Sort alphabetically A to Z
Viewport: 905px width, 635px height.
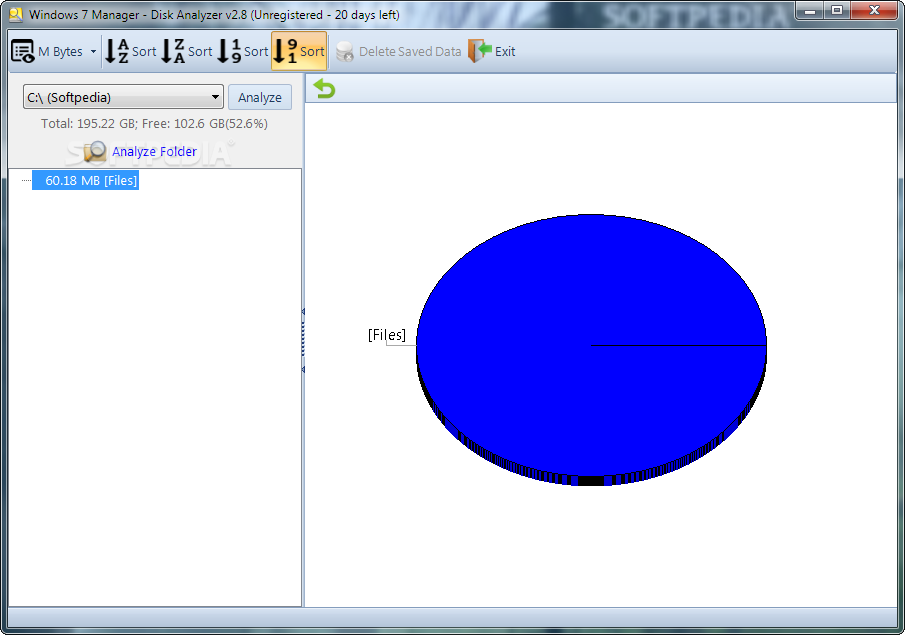pyautogui.click(x=130, y=51)
